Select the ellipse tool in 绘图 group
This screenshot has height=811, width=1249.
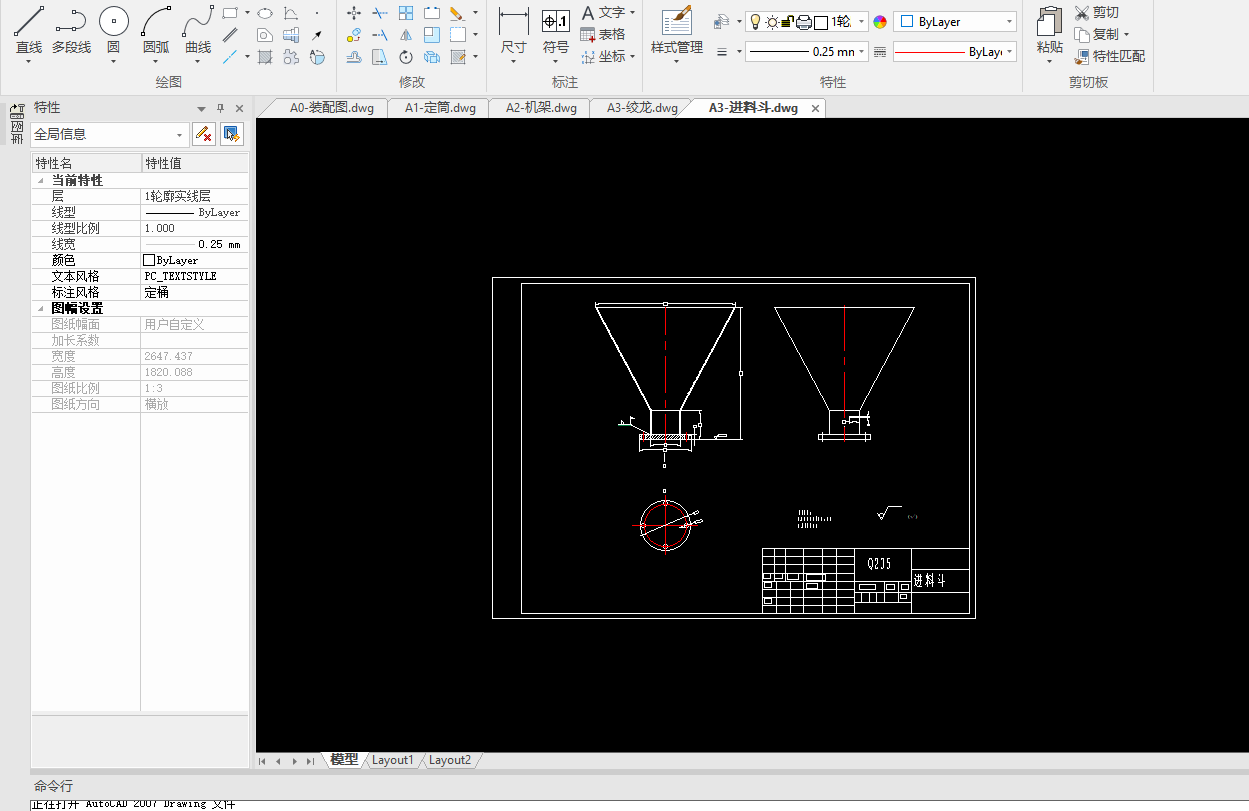(x=265, y=13)
